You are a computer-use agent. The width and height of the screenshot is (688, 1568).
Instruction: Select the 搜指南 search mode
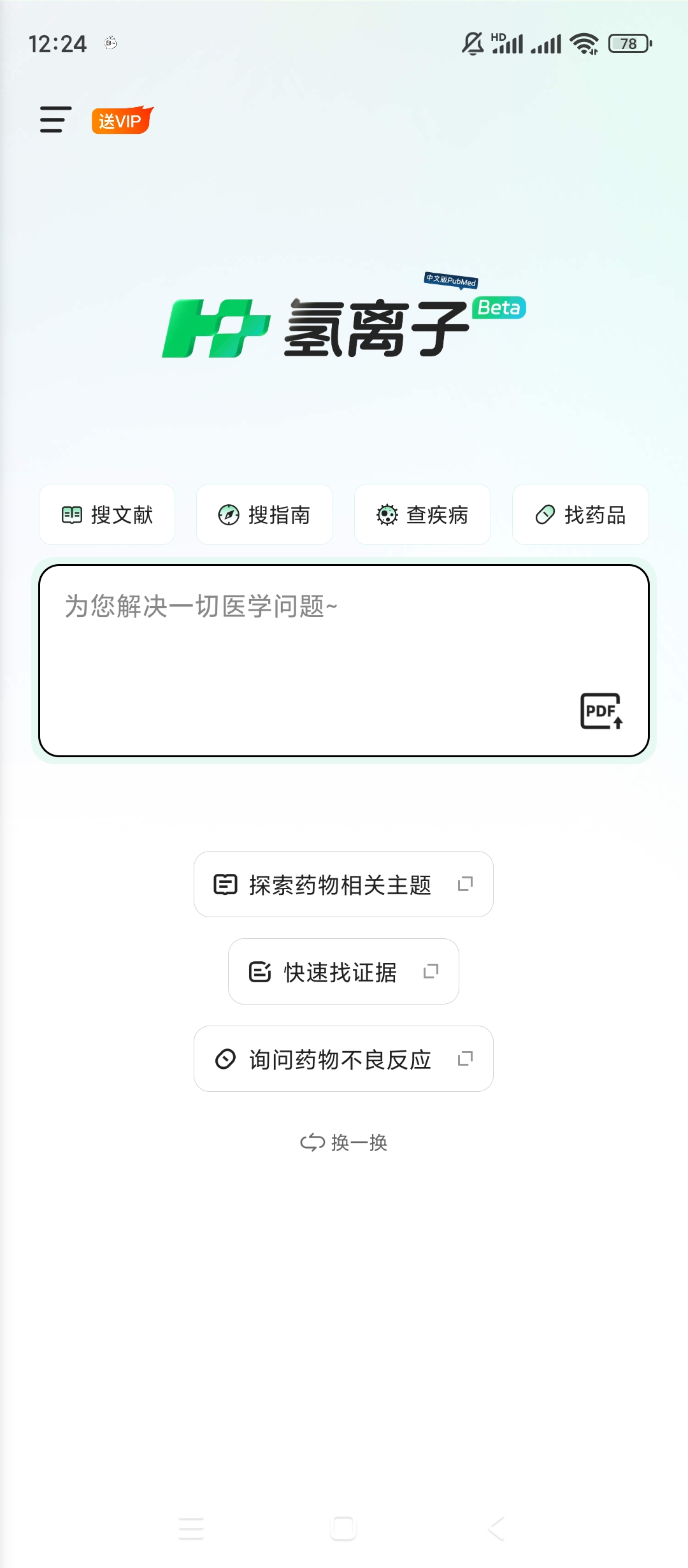coord(264,514)
